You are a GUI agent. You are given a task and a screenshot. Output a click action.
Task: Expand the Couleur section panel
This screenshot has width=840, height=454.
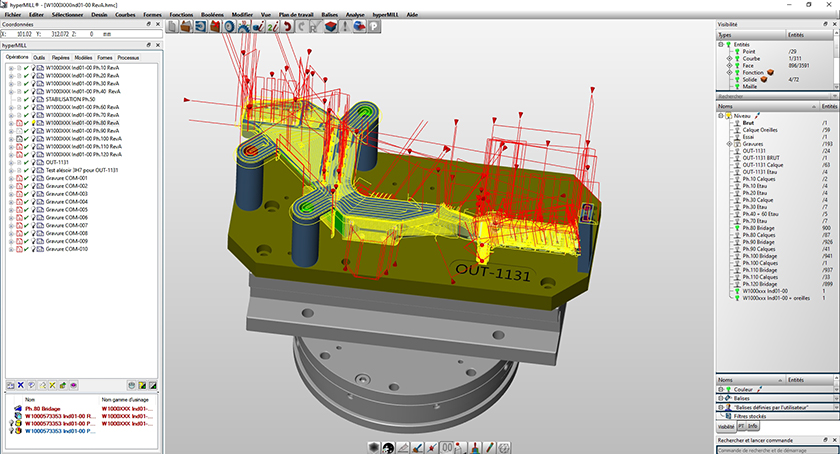click(x=723, y=388)
